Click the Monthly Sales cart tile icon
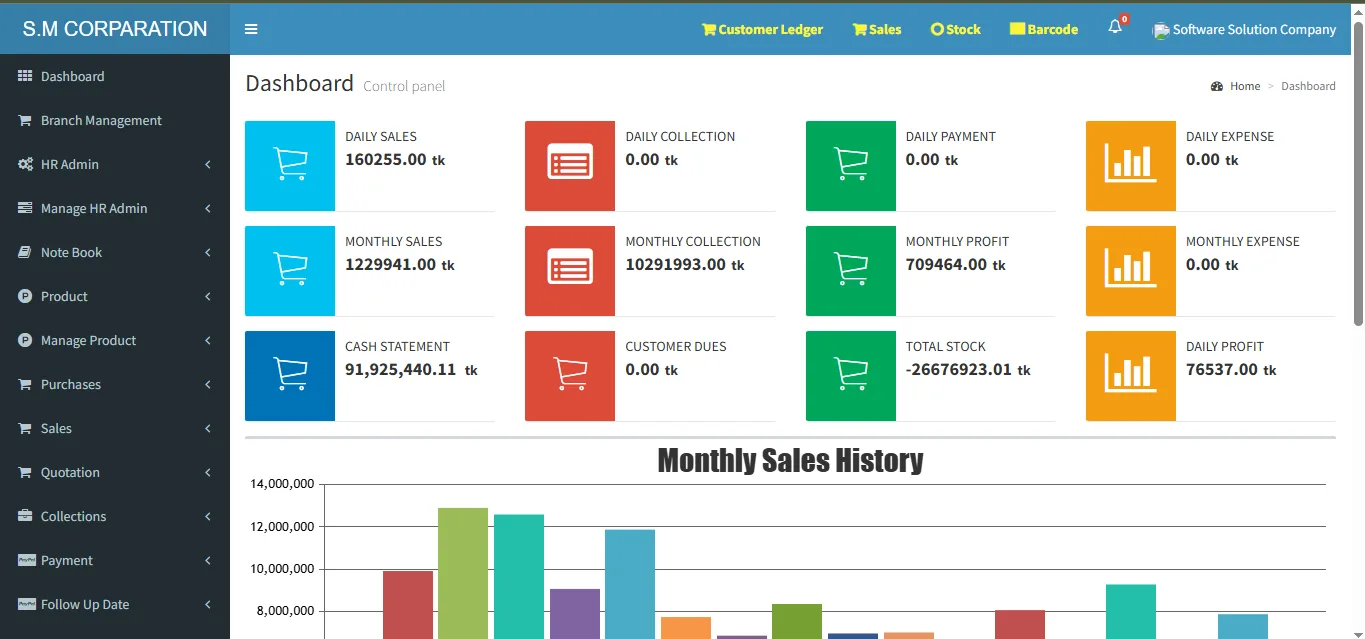Screen dimensions: 1365x639 coord(290,271)
